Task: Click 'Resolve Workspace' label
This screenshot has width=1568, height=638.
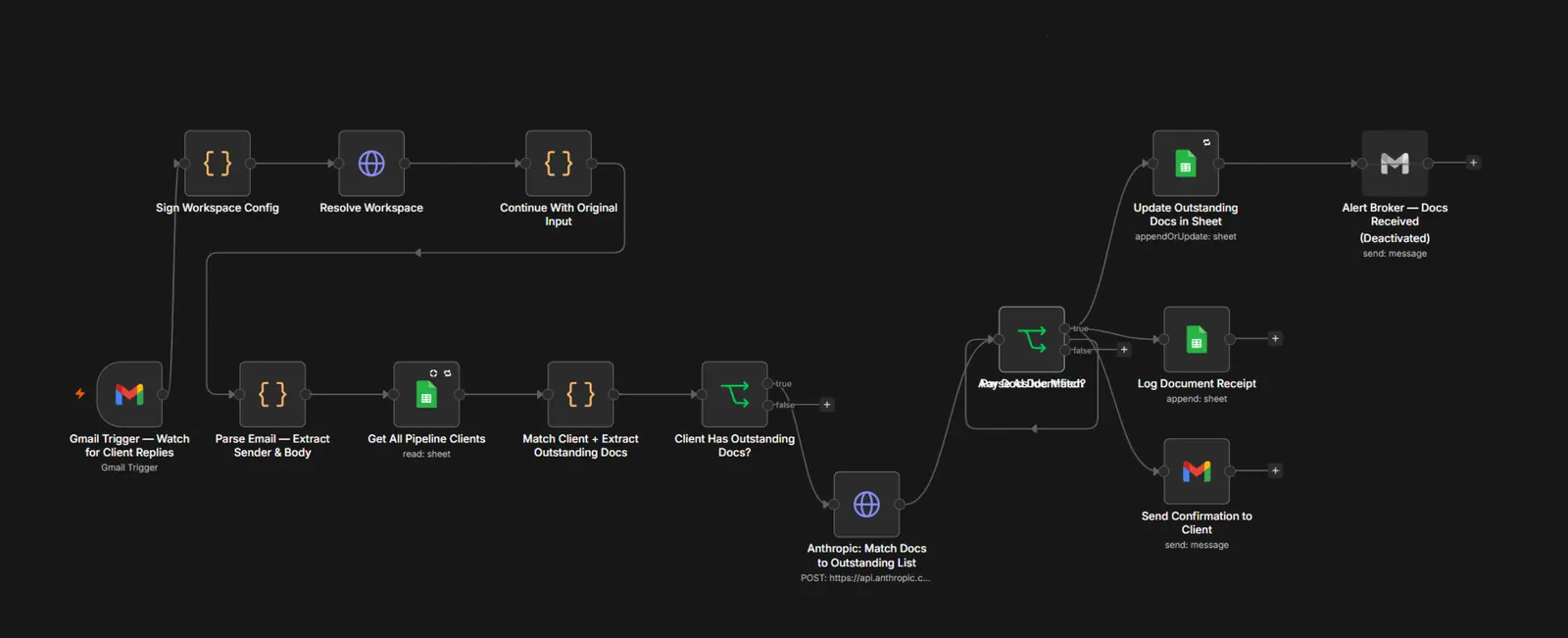Action: click(371, 208)
